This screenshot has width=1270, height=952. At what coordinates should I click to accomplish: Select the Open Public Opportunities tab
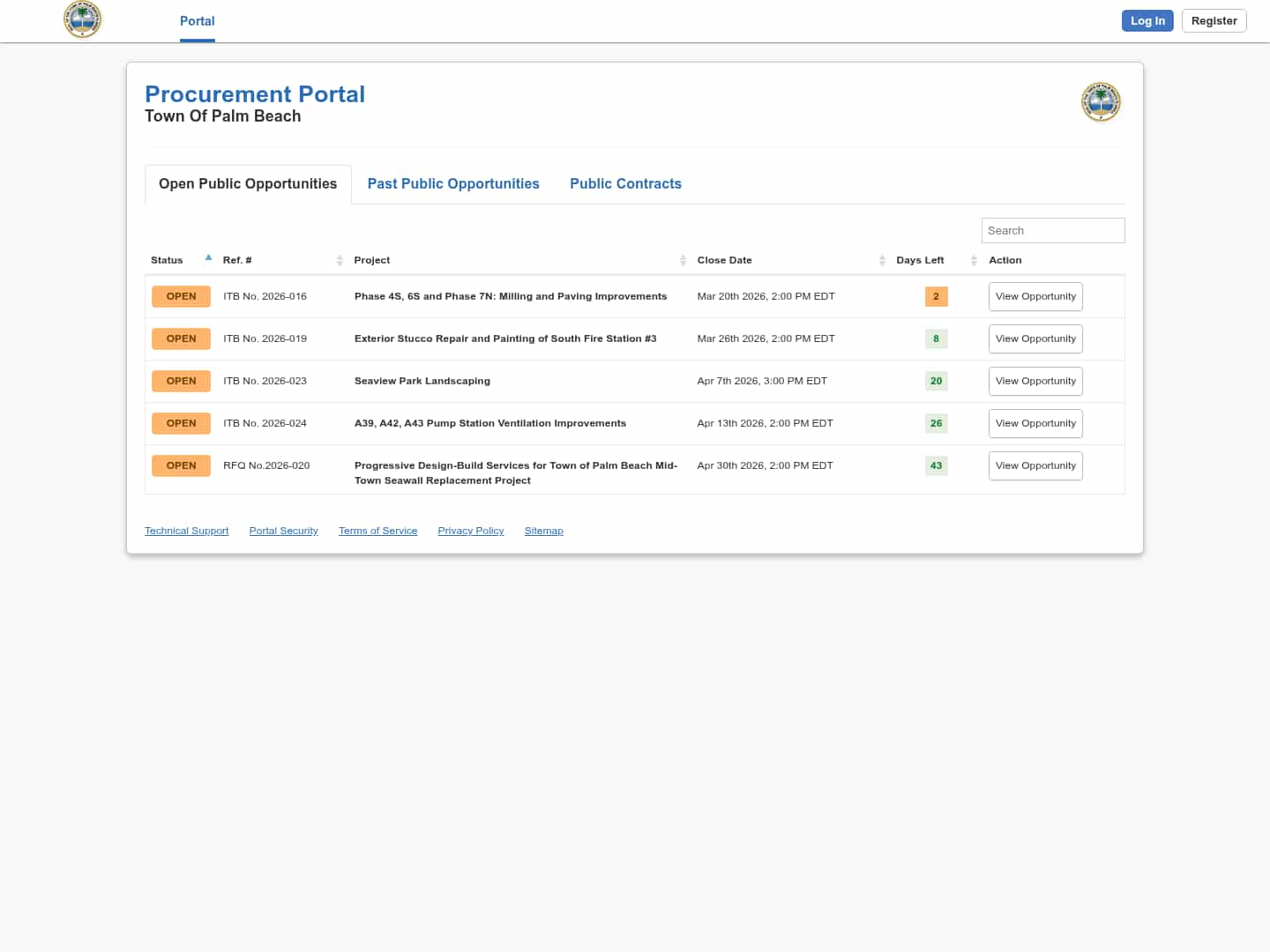tap(248, 184)
